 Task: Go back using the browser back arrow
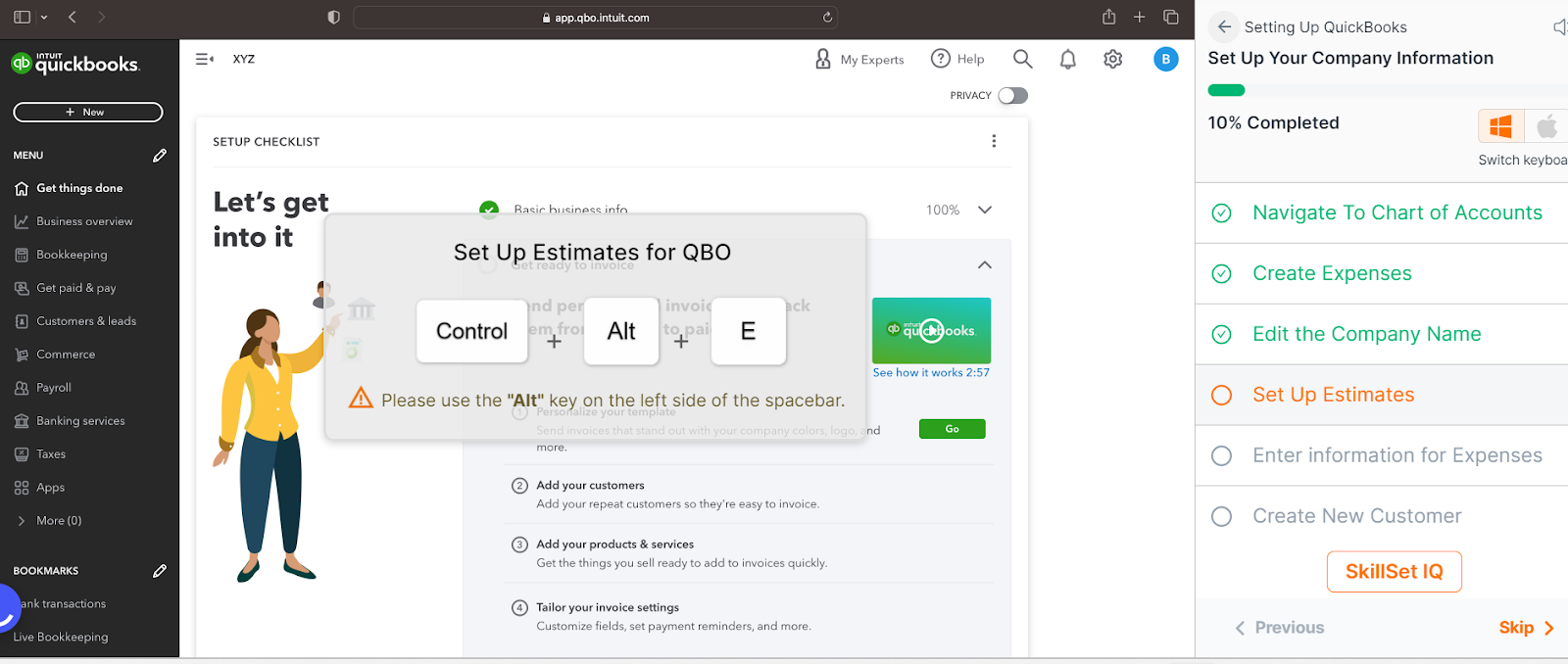coord(73,17)
